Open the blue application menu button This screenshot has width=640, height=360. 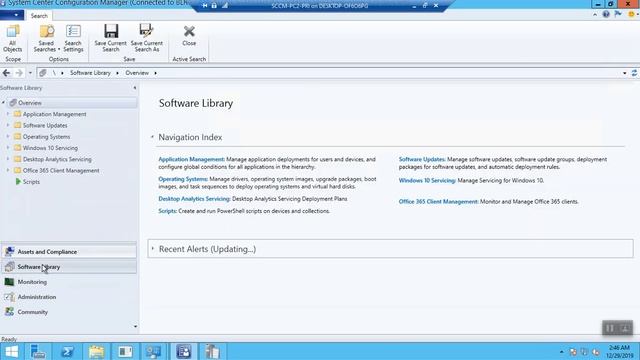point(12,16)
